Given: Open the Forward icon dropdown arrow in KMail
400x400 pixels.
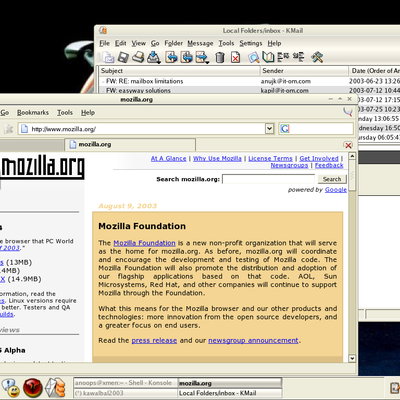Looking at the screenshot, I should [207, 62].
